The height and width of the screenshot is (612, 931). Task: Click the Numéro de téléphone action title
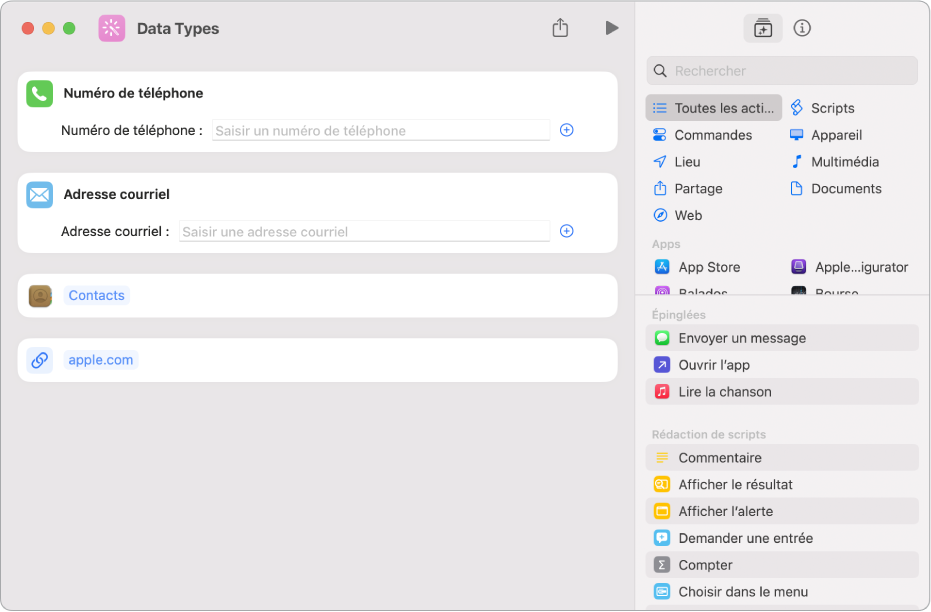coord(133,93)
